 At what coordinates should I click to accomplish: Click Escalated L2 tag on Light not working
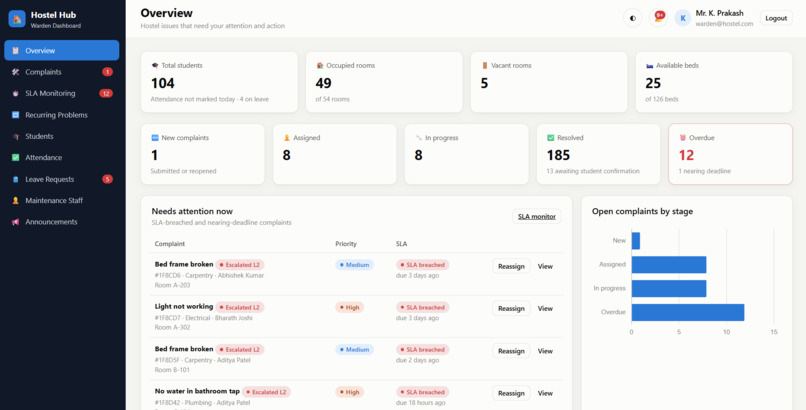tap(240, 307)
